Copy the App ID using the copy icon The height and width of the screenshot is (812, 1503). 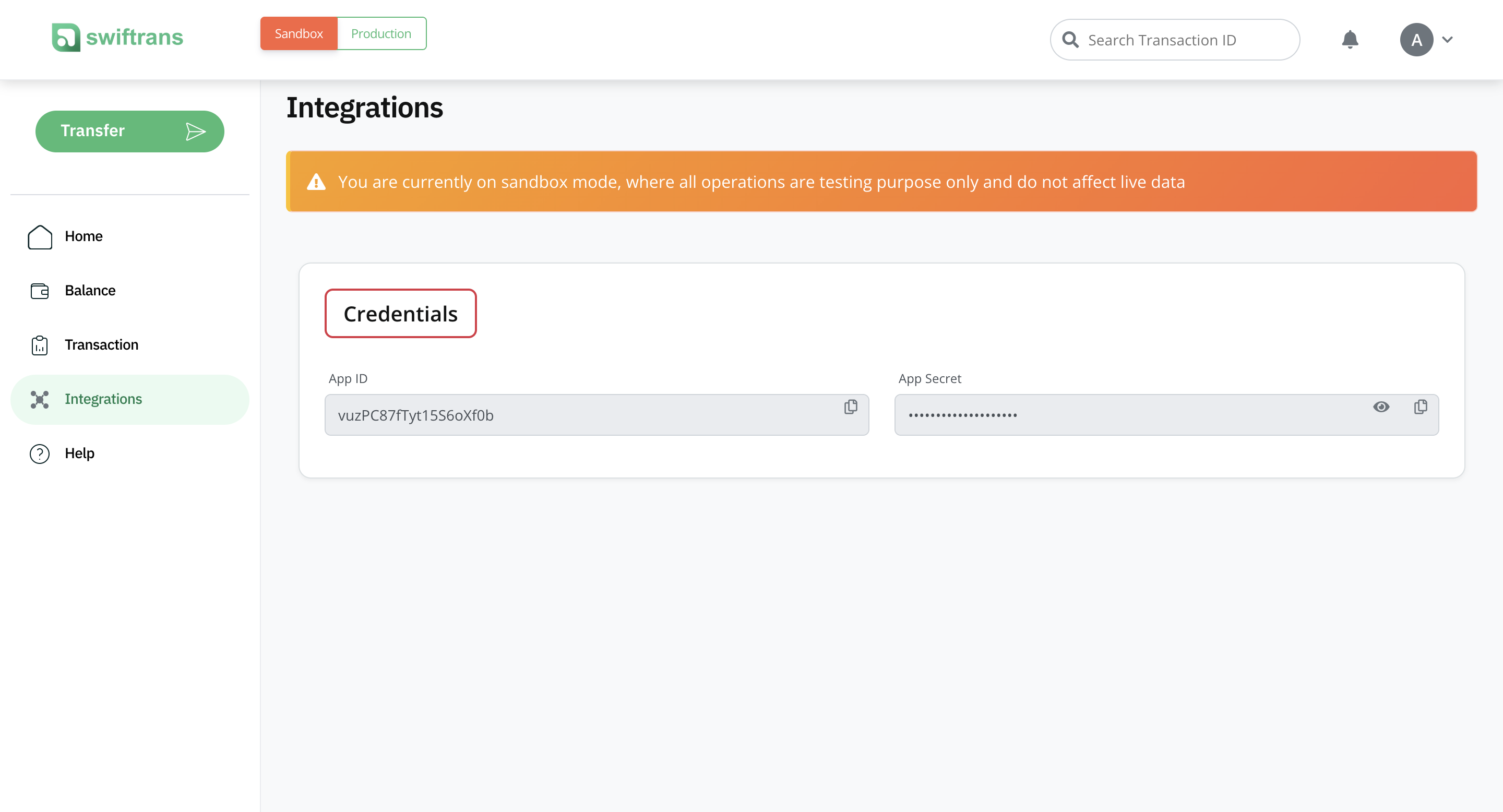[850, 407]
